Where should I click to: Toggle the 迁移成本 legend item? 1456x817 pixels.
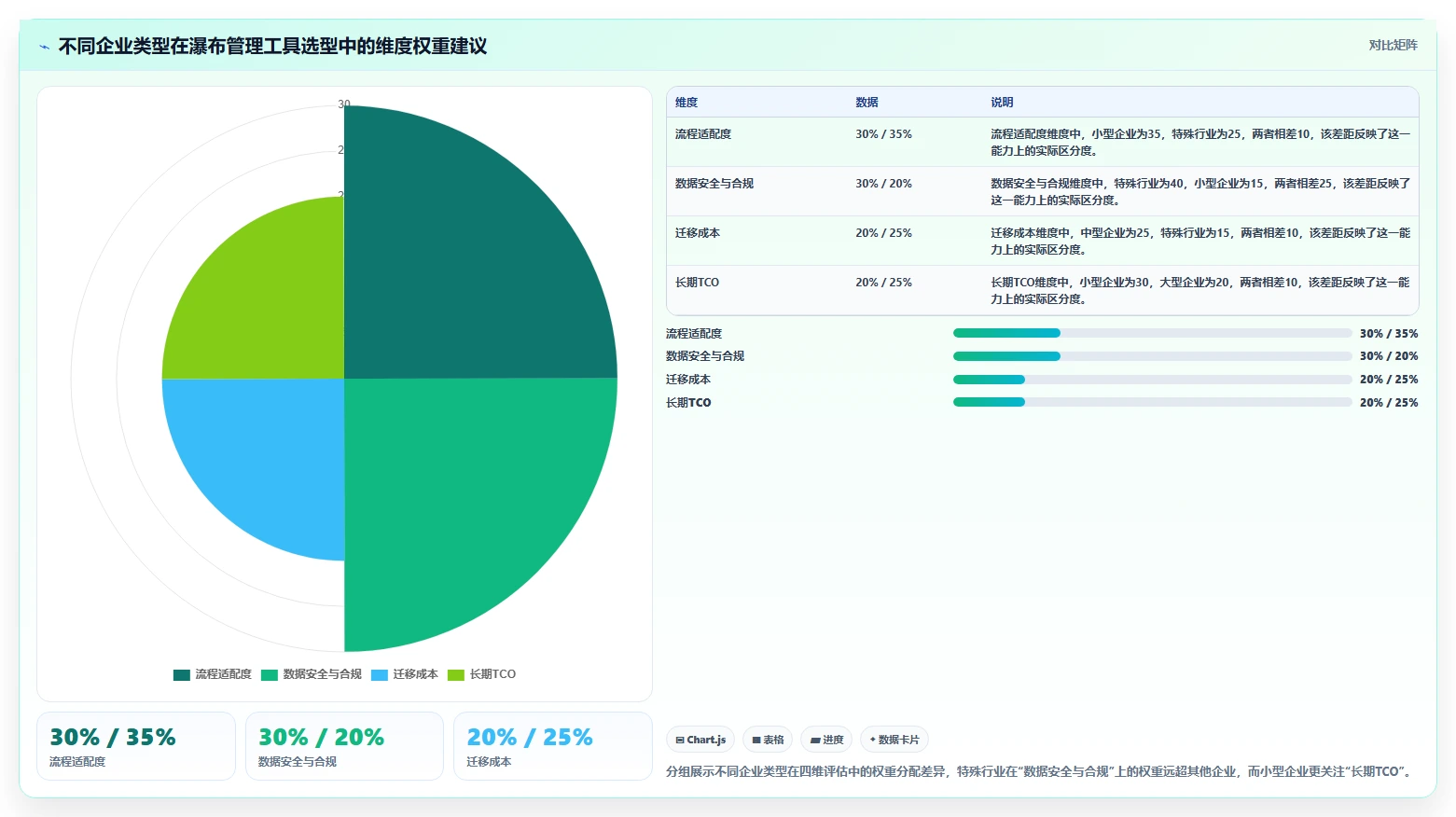[405, 674]
